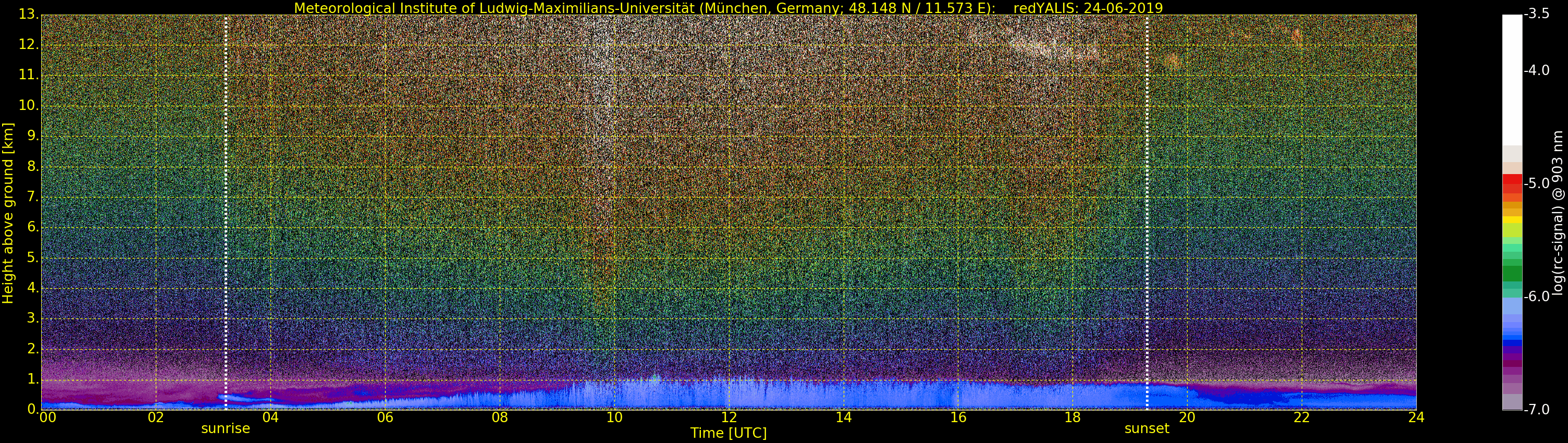Image resolution: width=1568 pixels, height=443 pixels.
Task: Click the '24' time axis tick label
Action: (x=1416, y=417)
